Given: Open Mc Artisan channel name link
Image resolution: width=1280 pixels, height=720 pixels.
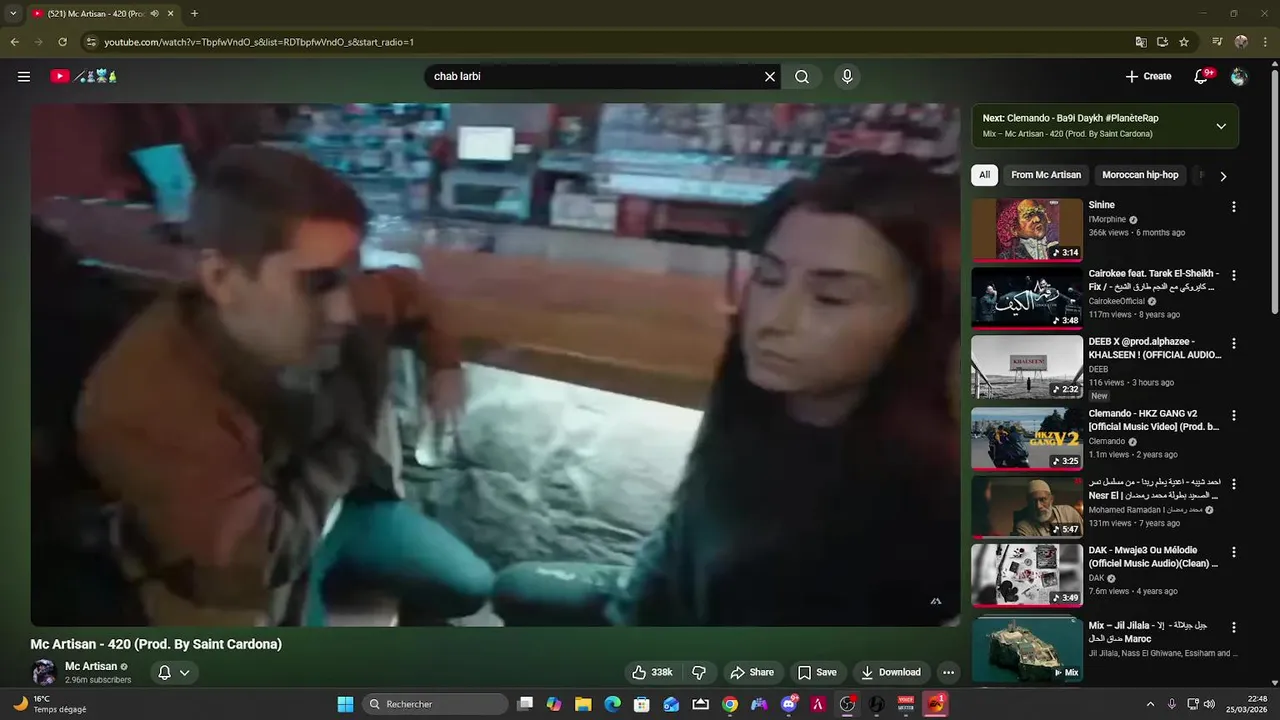Looking at the screenshot, I should (91, 666).
